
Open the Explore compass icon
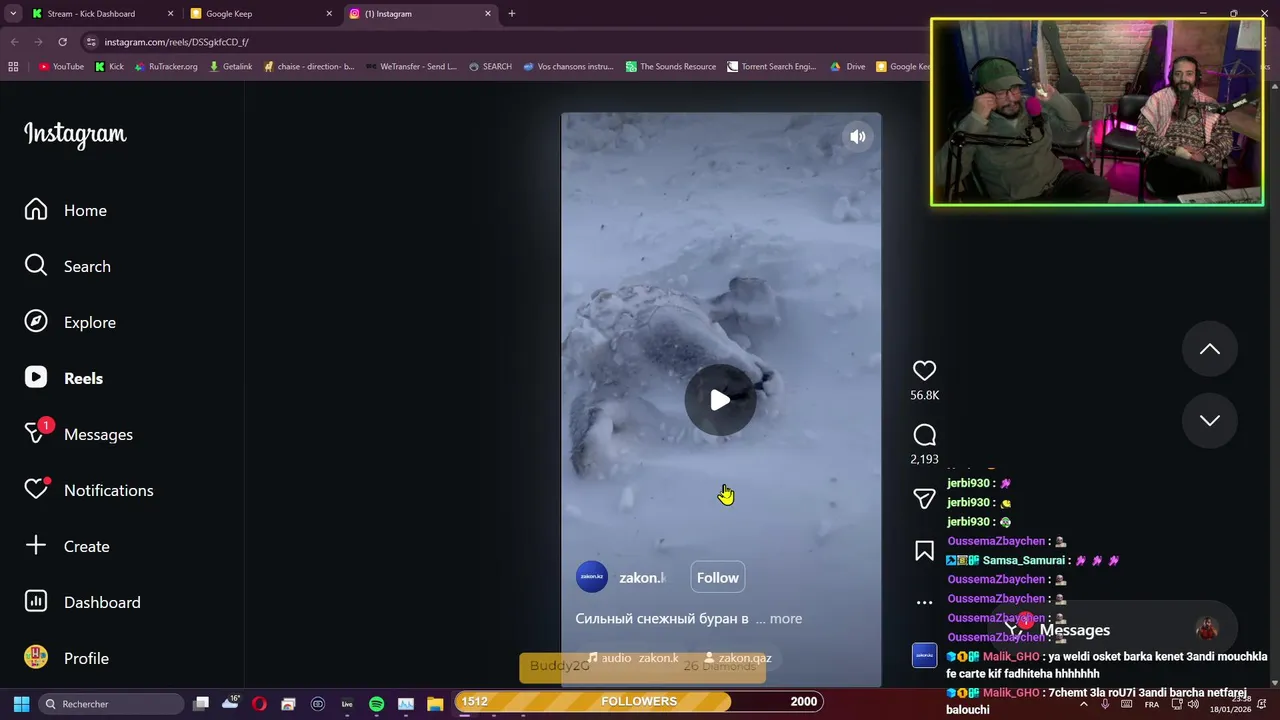point(36,322)
